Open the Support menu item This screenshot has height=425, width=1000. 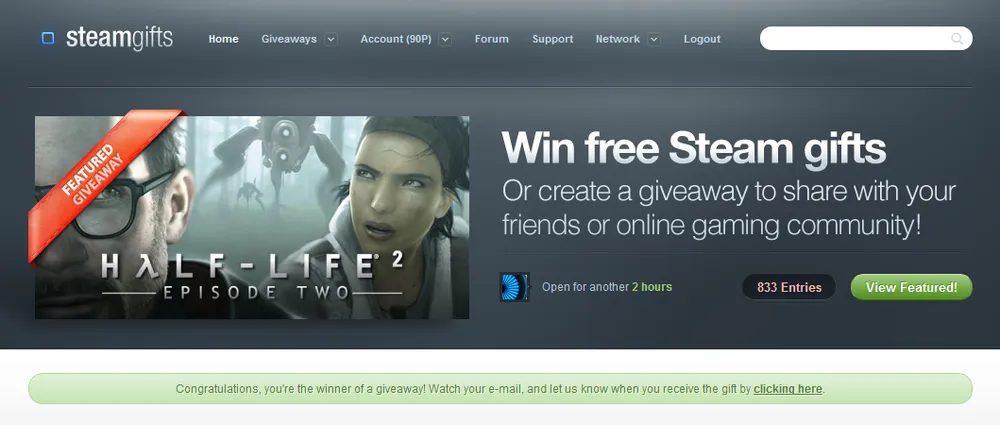click(x=552, y=39)
